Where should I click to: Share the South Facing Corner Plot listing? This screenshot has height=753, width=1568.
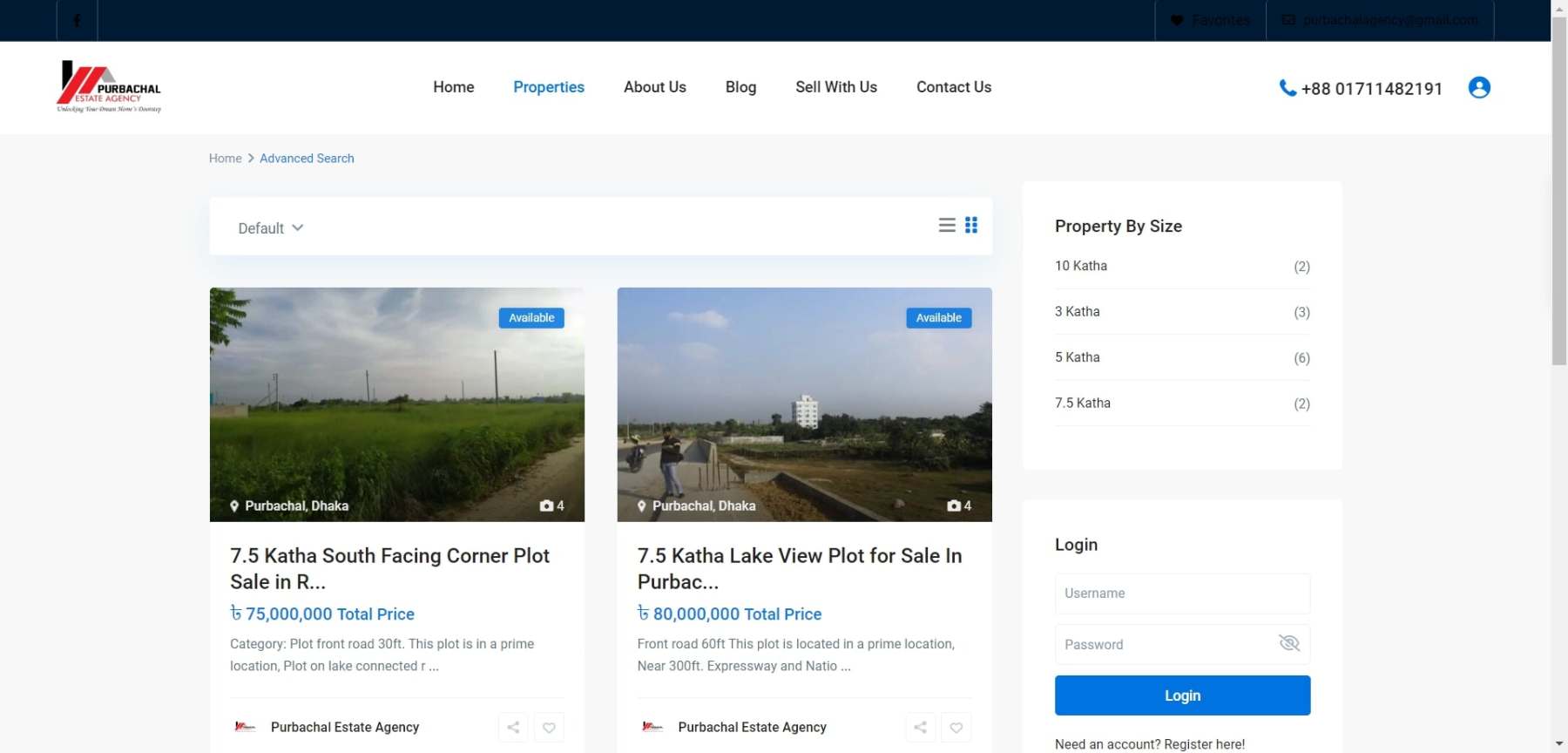[513, 727]
